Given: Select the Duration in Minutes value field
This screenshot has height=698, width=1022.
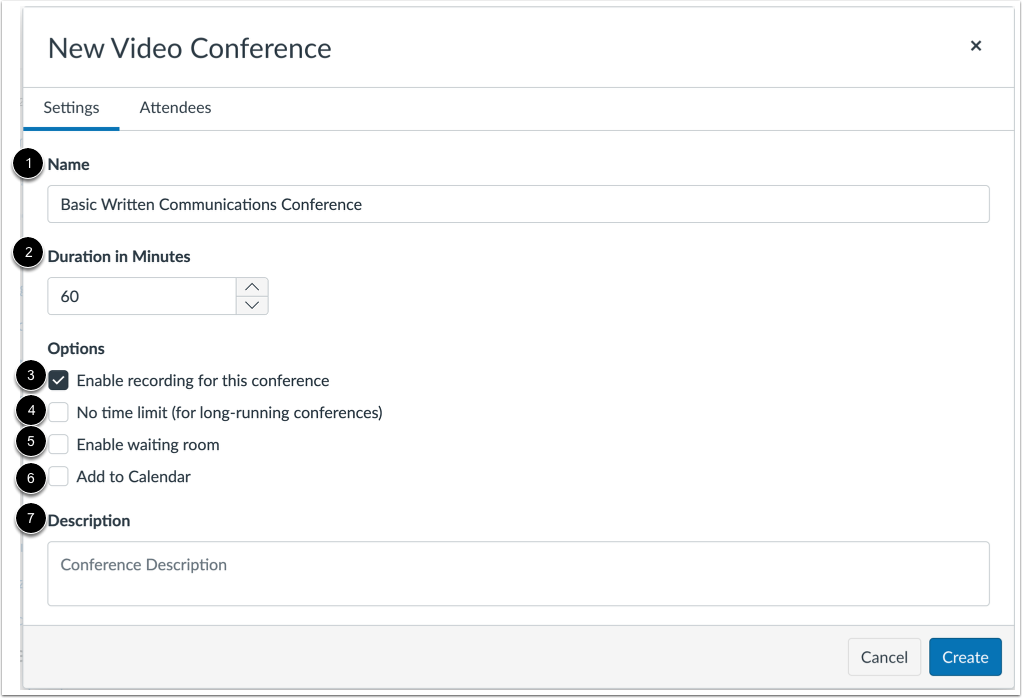Looking at the screenshot, I should tap(140, 296).
